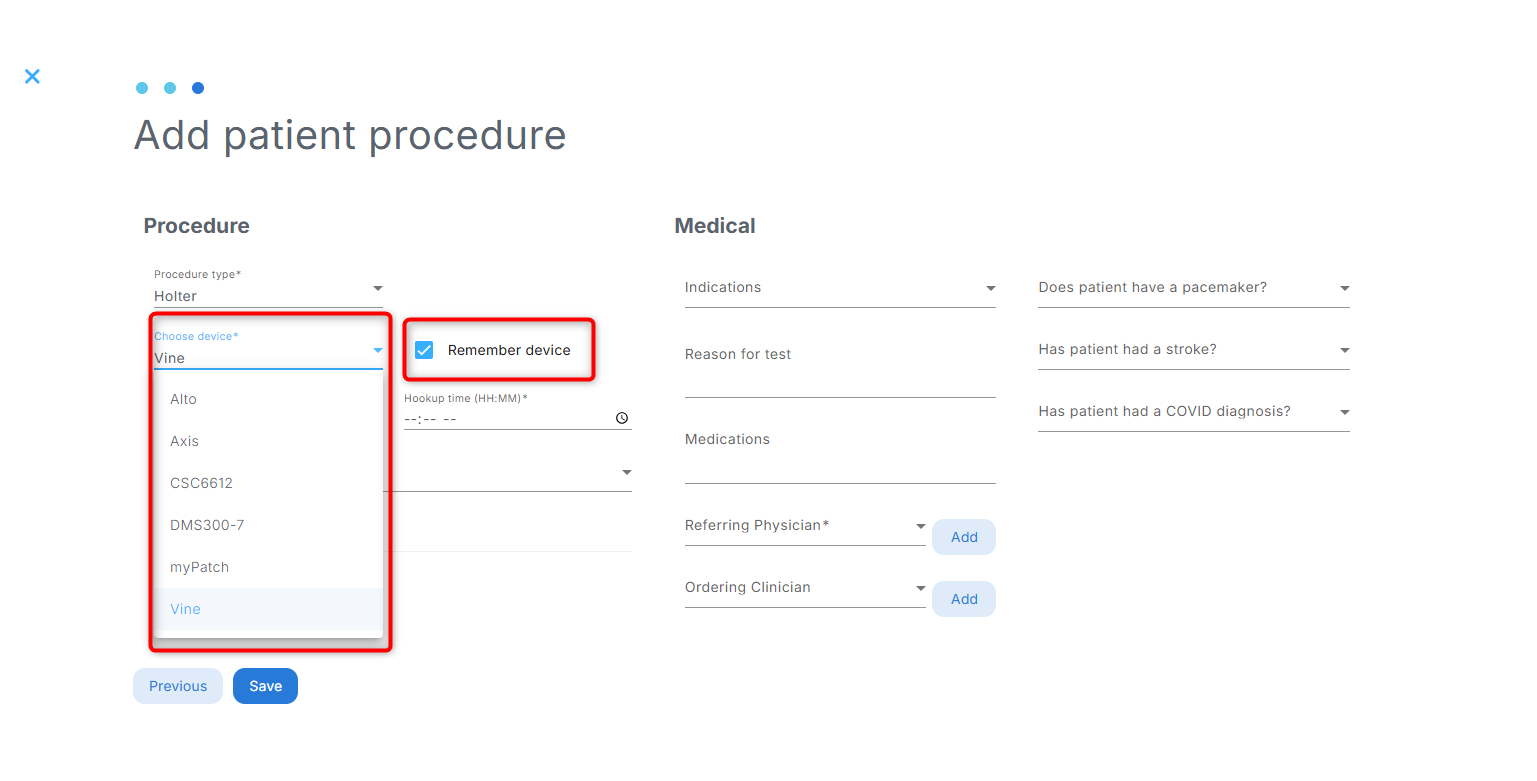Open the stroke question dropdown
This screenshot has width=1537, height=781.
[1193, 350]
